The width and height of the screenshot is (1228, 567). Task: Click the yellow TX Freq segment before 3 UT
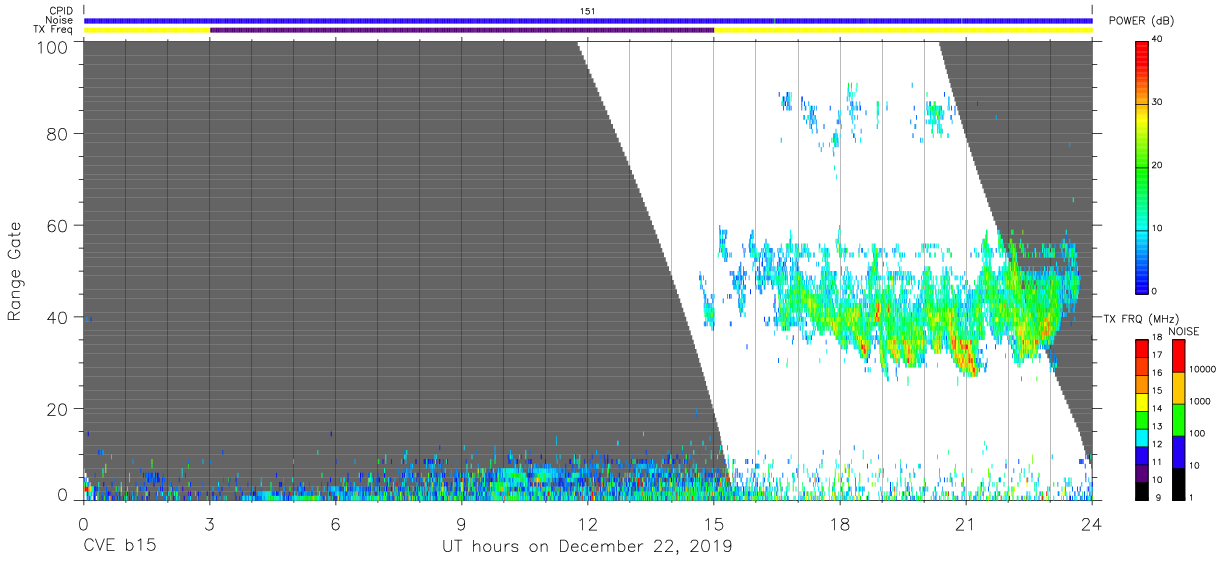(147, 30)
